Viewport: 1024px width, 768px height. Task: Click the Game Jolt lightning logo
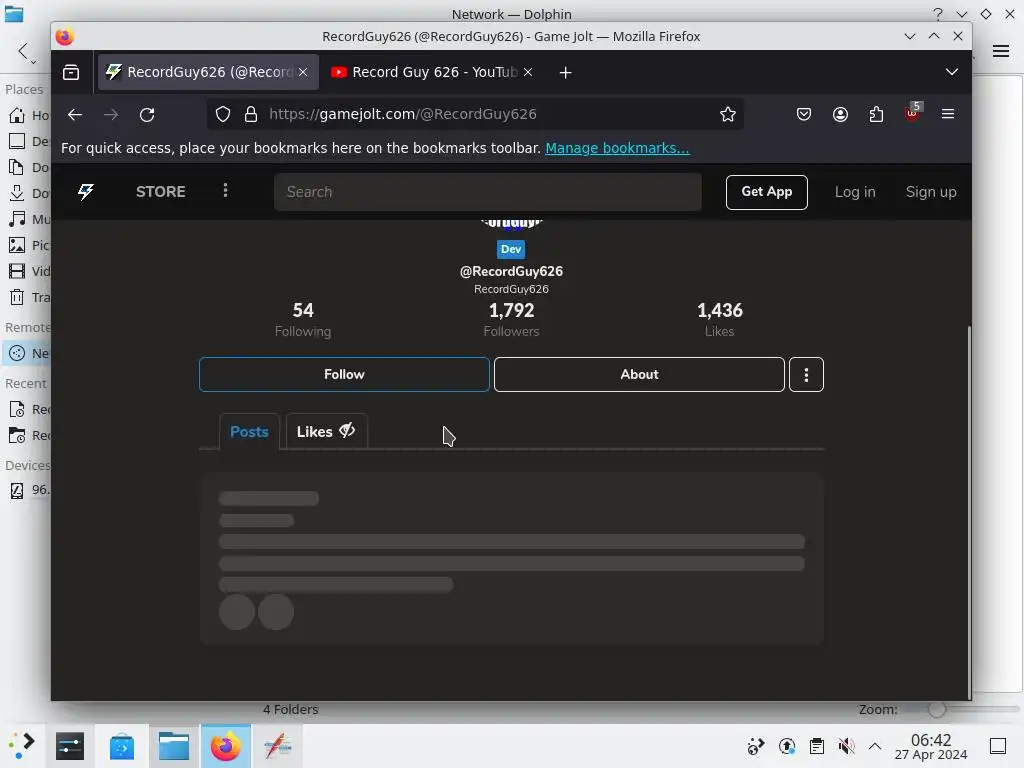coord(86,191)
